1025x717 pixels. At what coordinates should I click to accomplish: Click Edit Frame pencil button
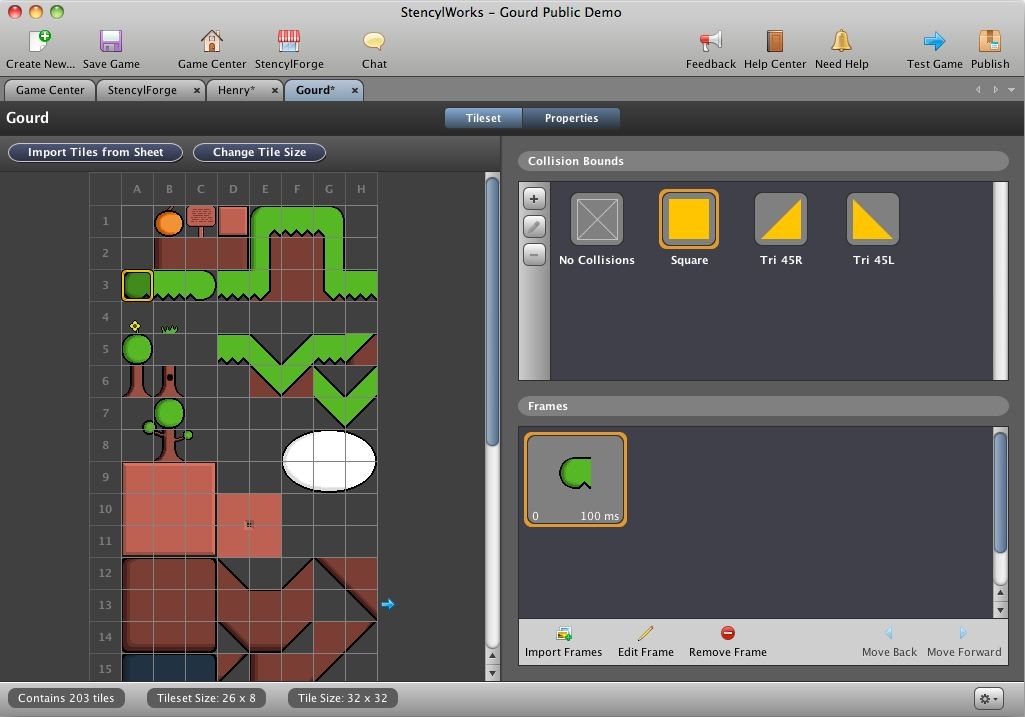tap(645, 633)
